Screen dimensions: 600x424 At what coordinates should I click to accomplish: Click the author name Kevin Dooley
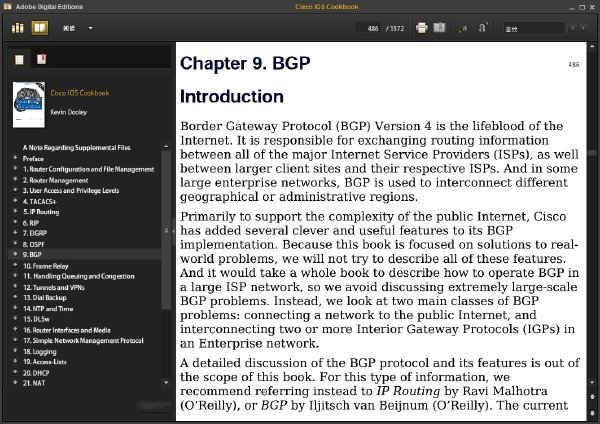69,112
